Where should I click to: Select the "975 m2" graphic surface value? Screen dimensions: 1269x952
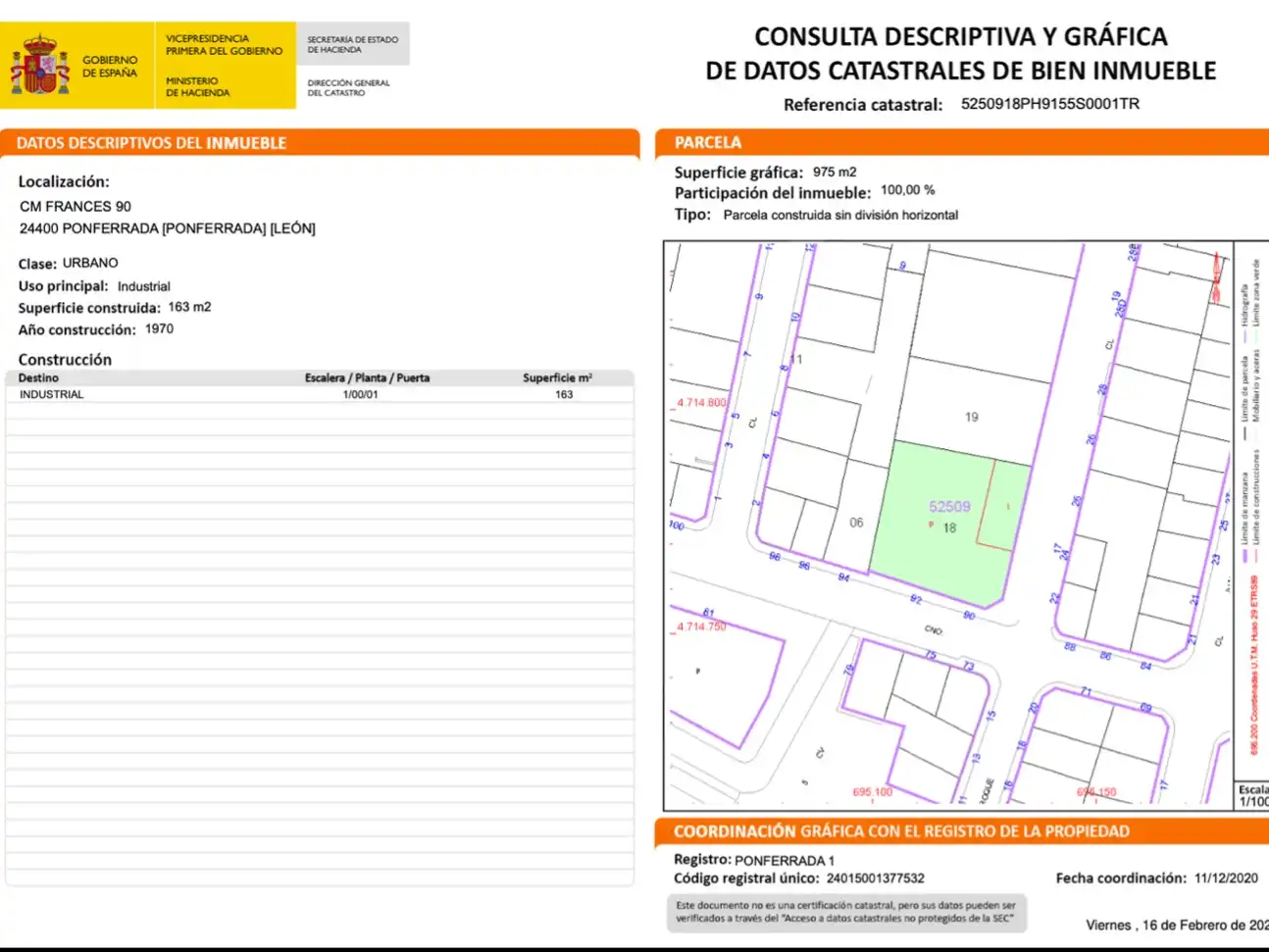click(x=835, y=172)
